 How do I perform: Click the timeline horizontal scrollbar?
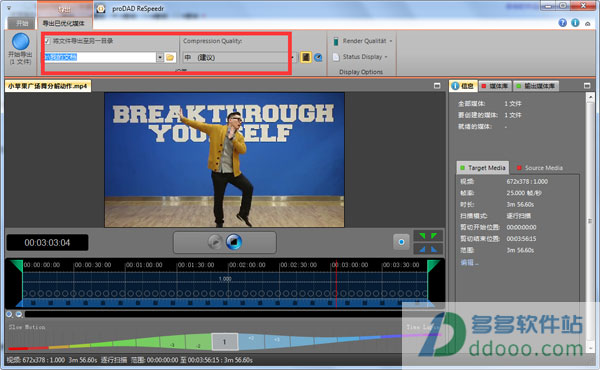tap(213, 314)
